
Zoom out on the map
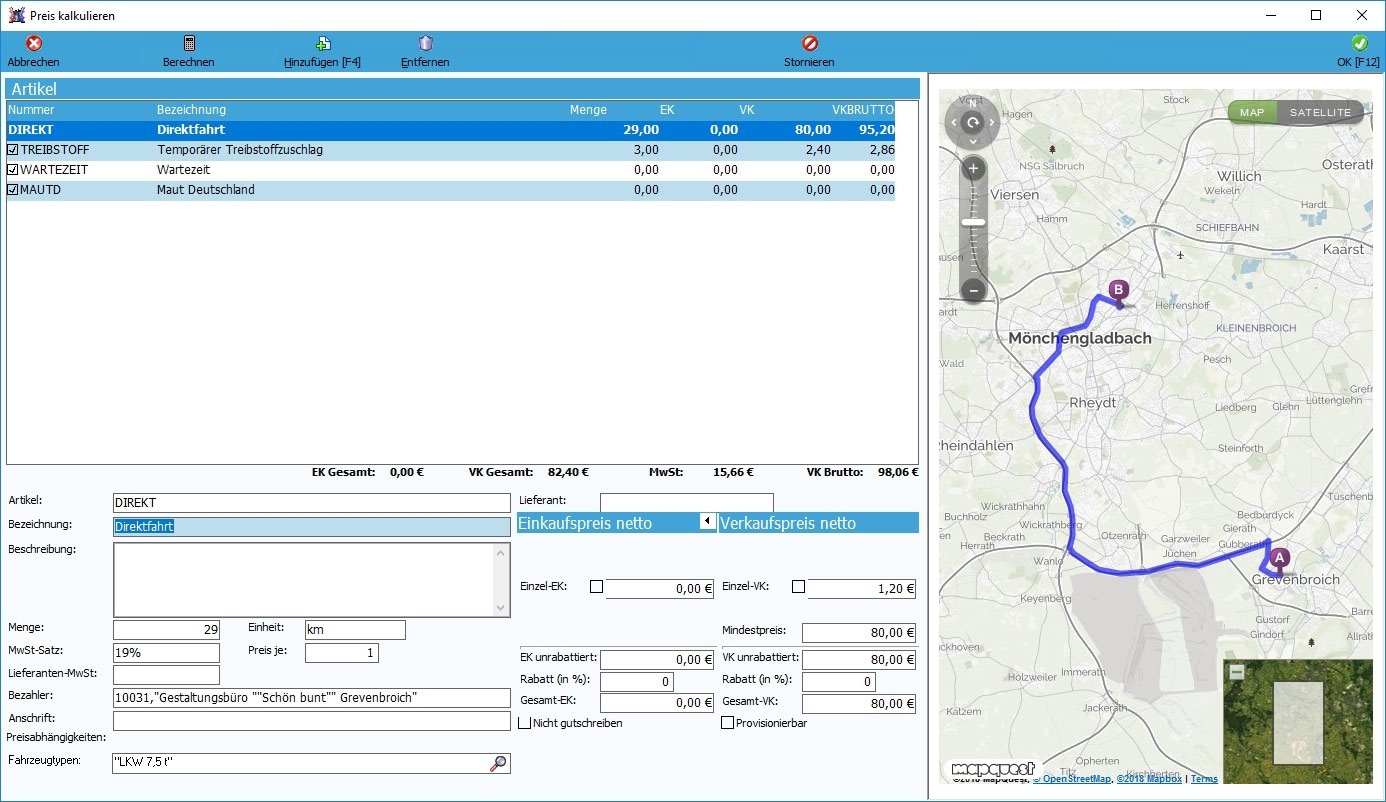tap(973, 291)
